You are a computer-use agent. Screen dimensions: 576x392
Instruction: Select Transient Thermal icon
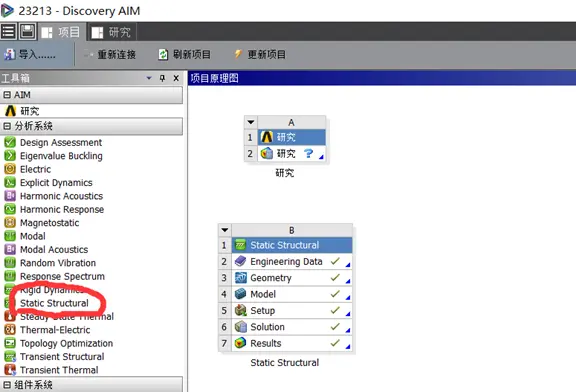pyautogui.click(x=10, y=370)
